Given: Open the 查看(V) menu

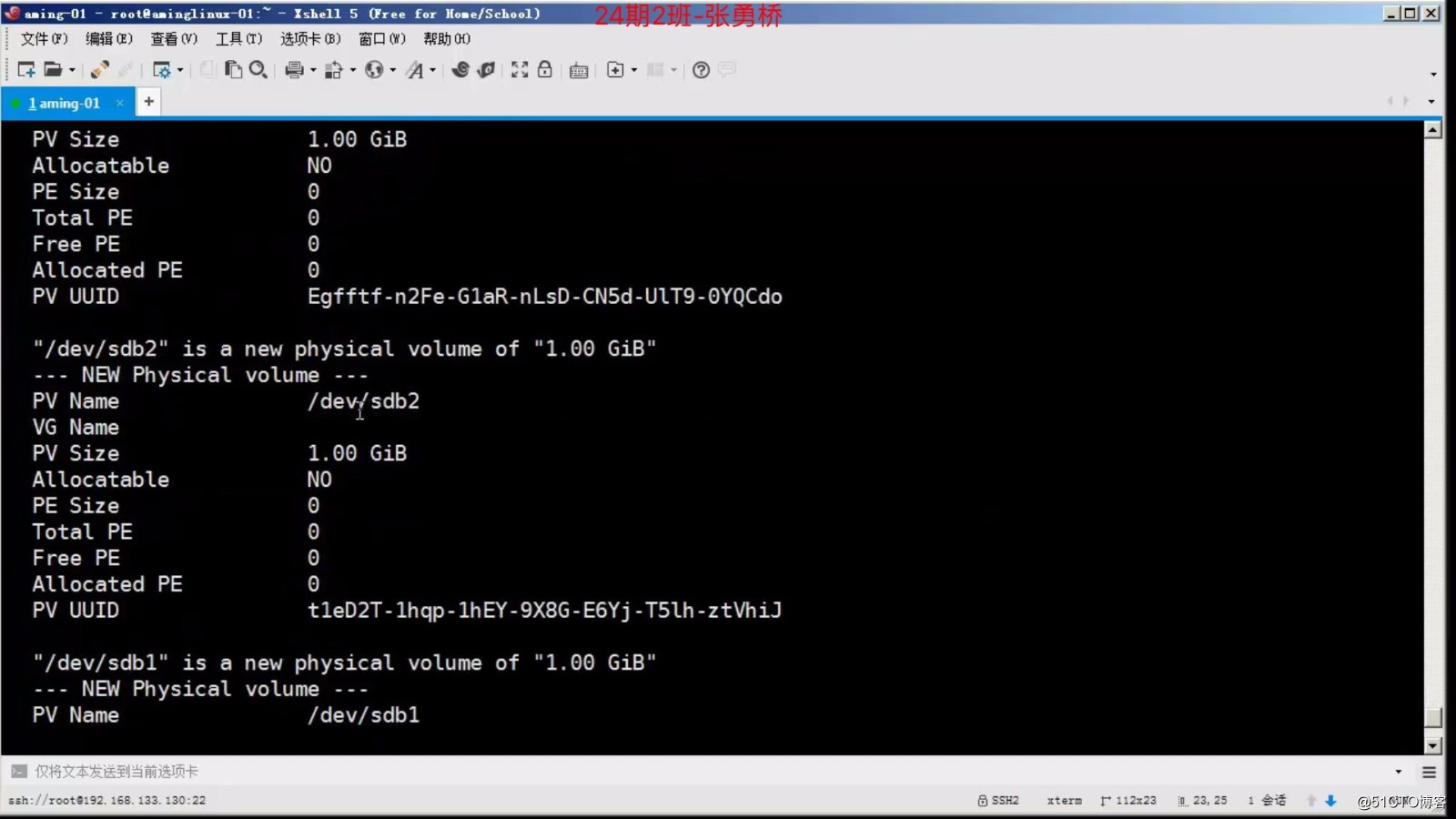Looking at the screenshot, I should tap(174, 38).
